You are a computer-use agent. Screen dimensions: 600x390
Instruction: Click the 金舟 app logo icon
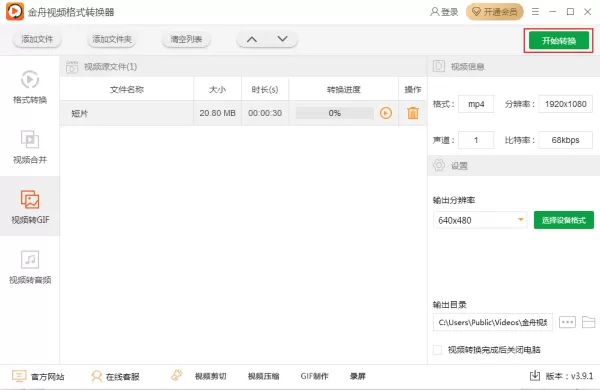coord(15,11)
